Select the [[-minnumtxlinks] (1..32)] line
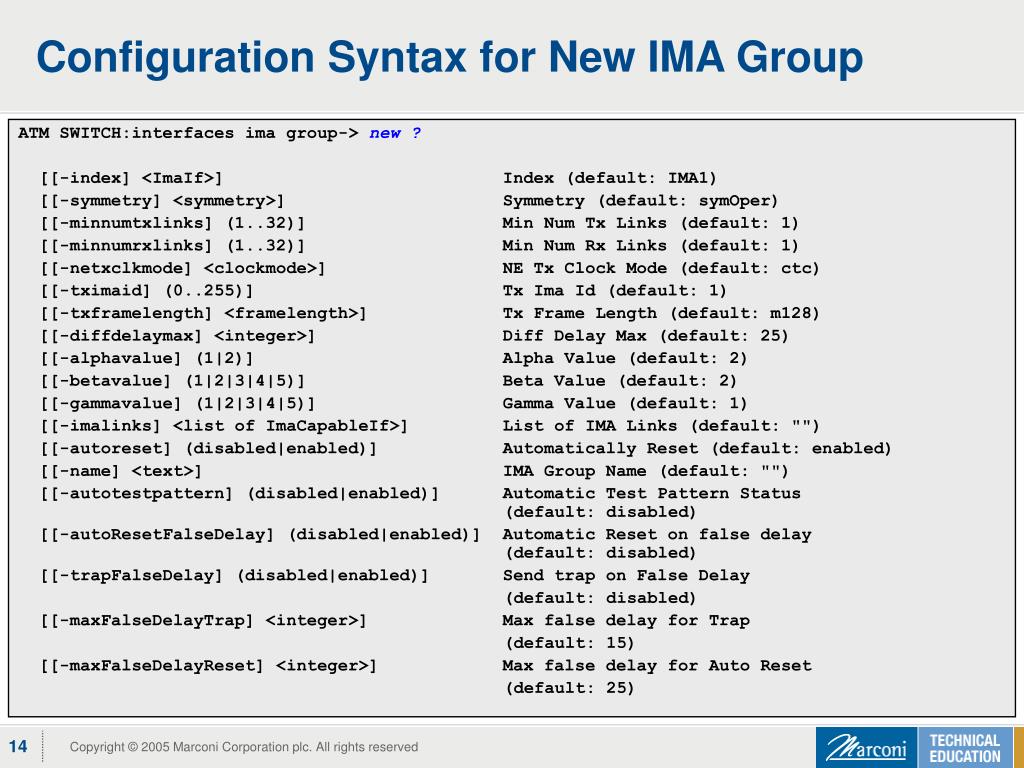Viewport: 1024px width, 768px height. (172, 223)
